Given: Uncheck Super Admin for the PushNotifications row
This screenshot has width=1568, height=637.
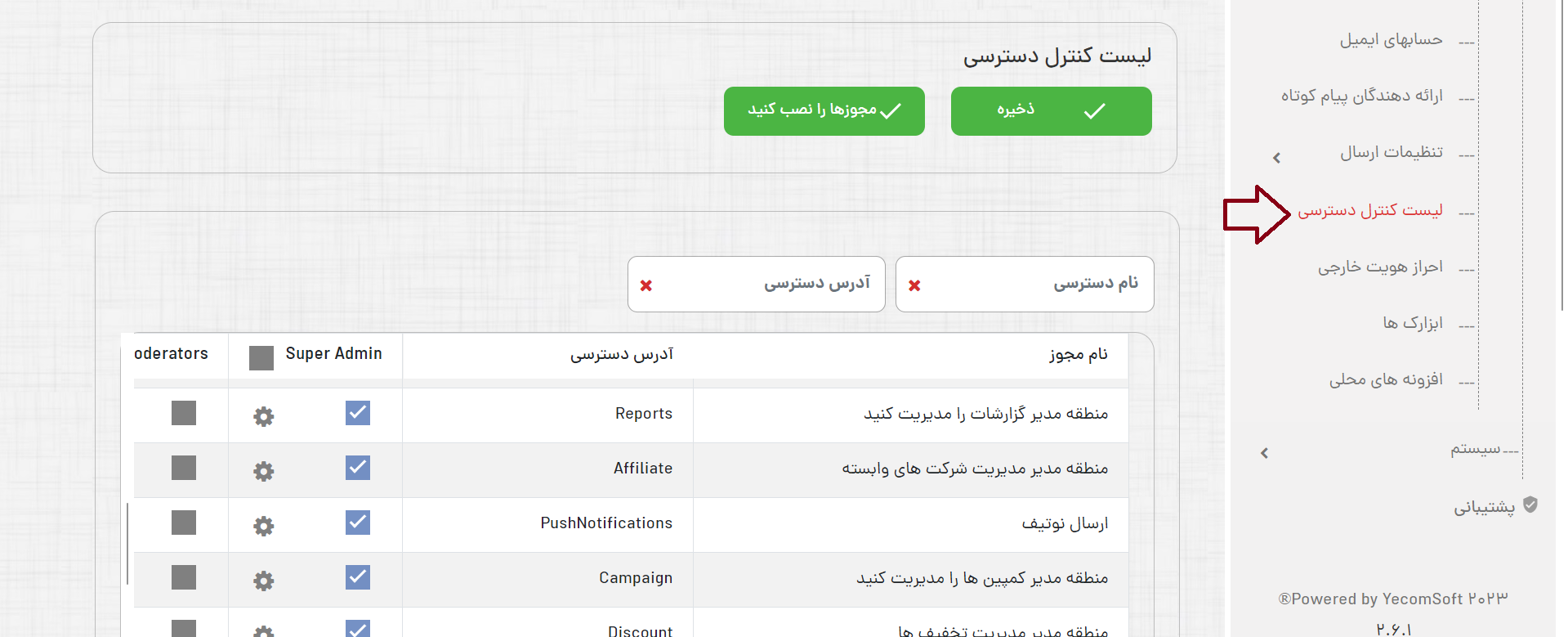Looking at the screenshot, I should (x=358, y=523).
